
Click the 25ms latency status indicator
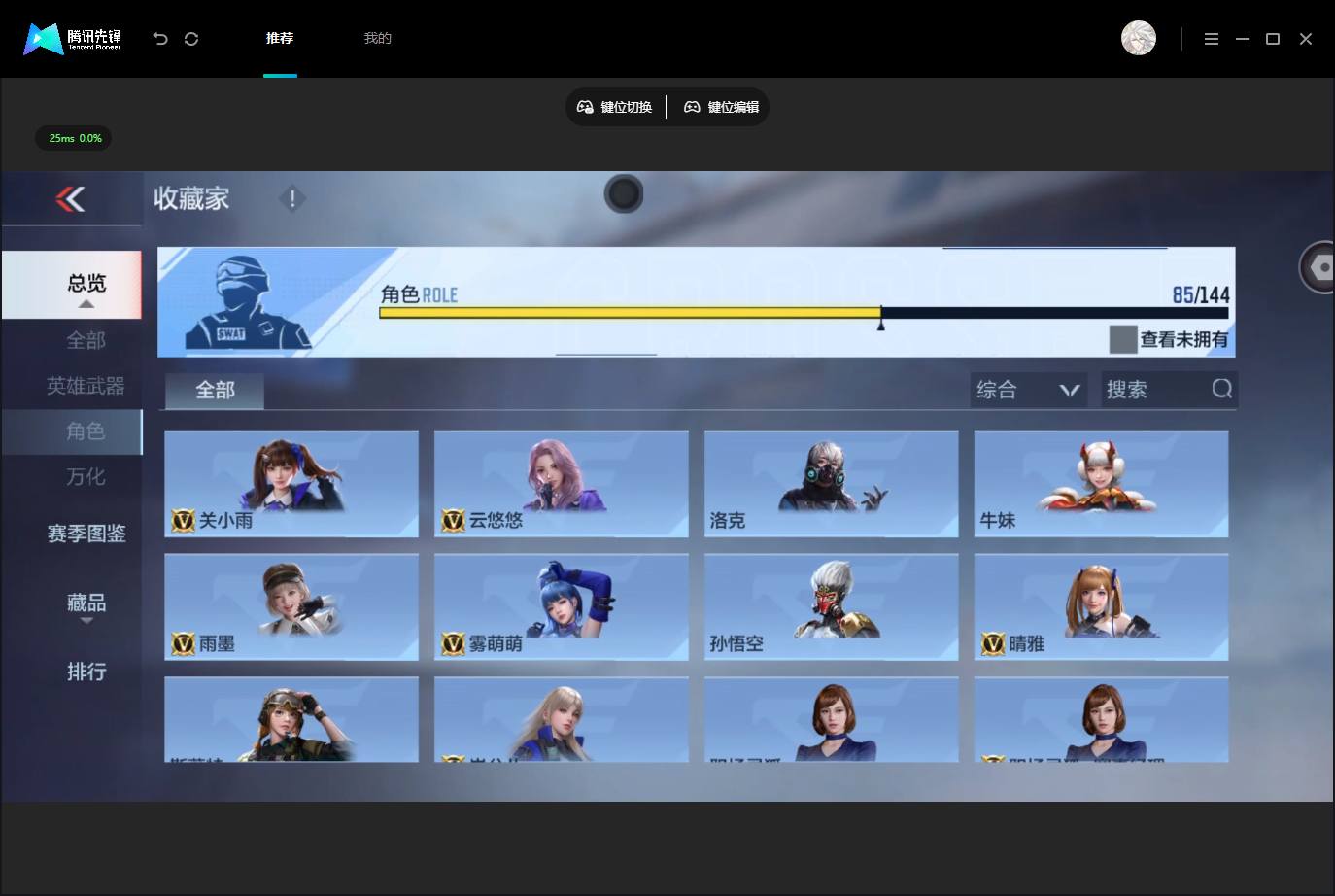75,138
